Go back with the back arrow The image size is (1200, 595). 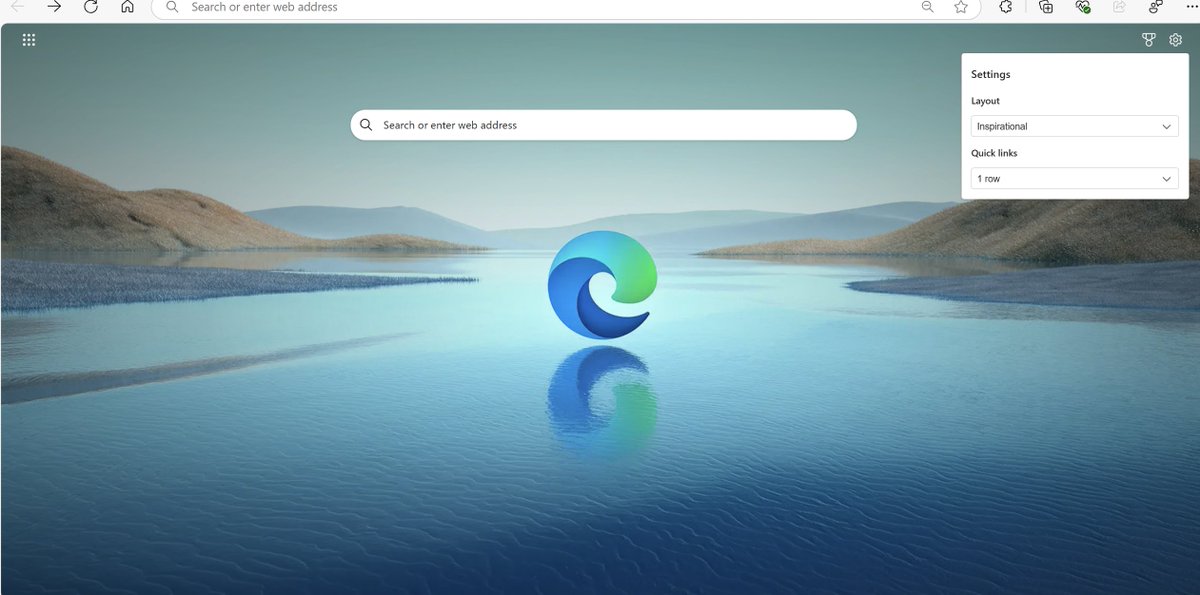click(x=18, y=6)
